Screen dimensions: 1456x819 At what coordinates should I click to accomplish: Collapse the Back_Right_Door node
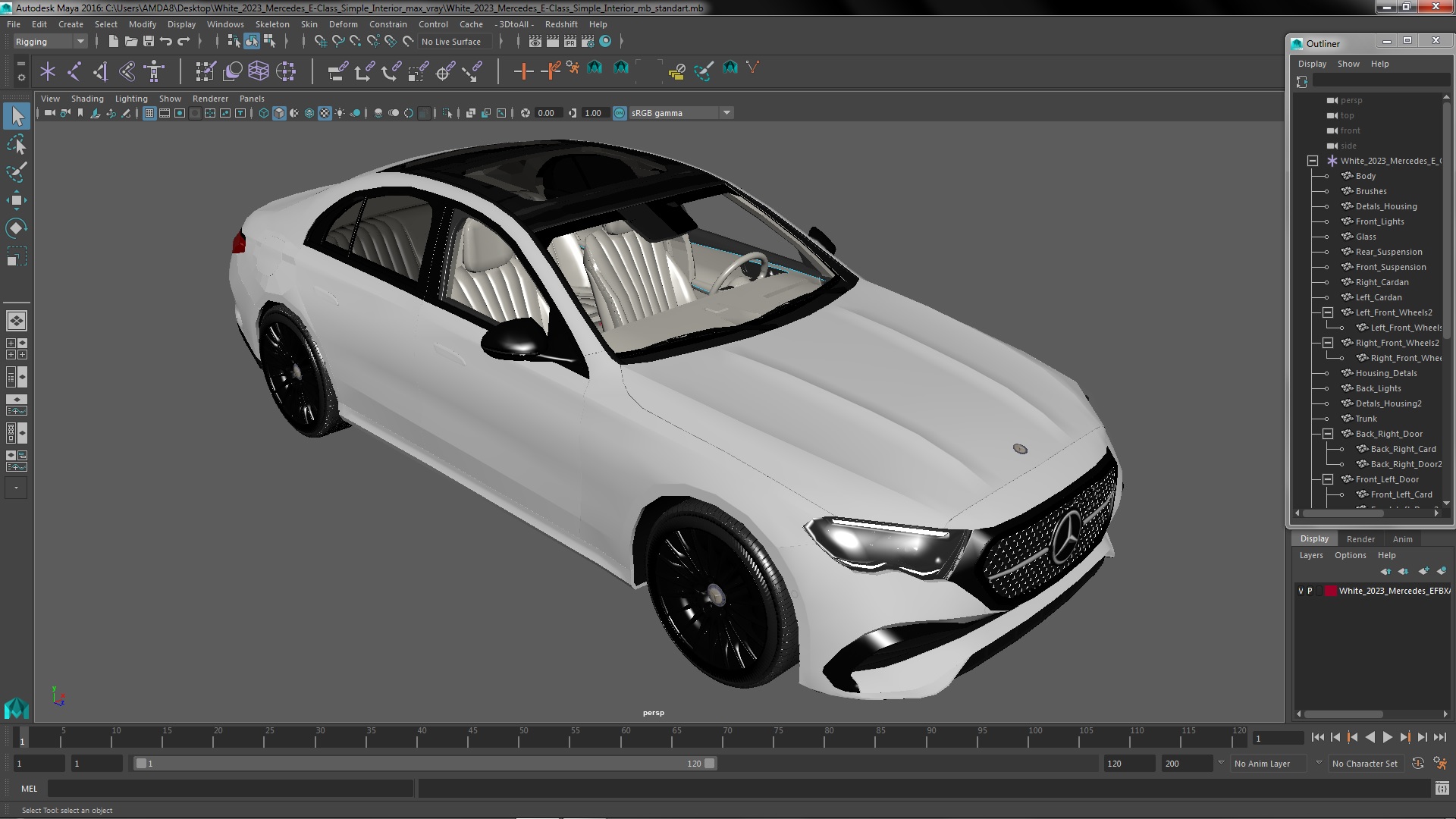pos(1328,434)
